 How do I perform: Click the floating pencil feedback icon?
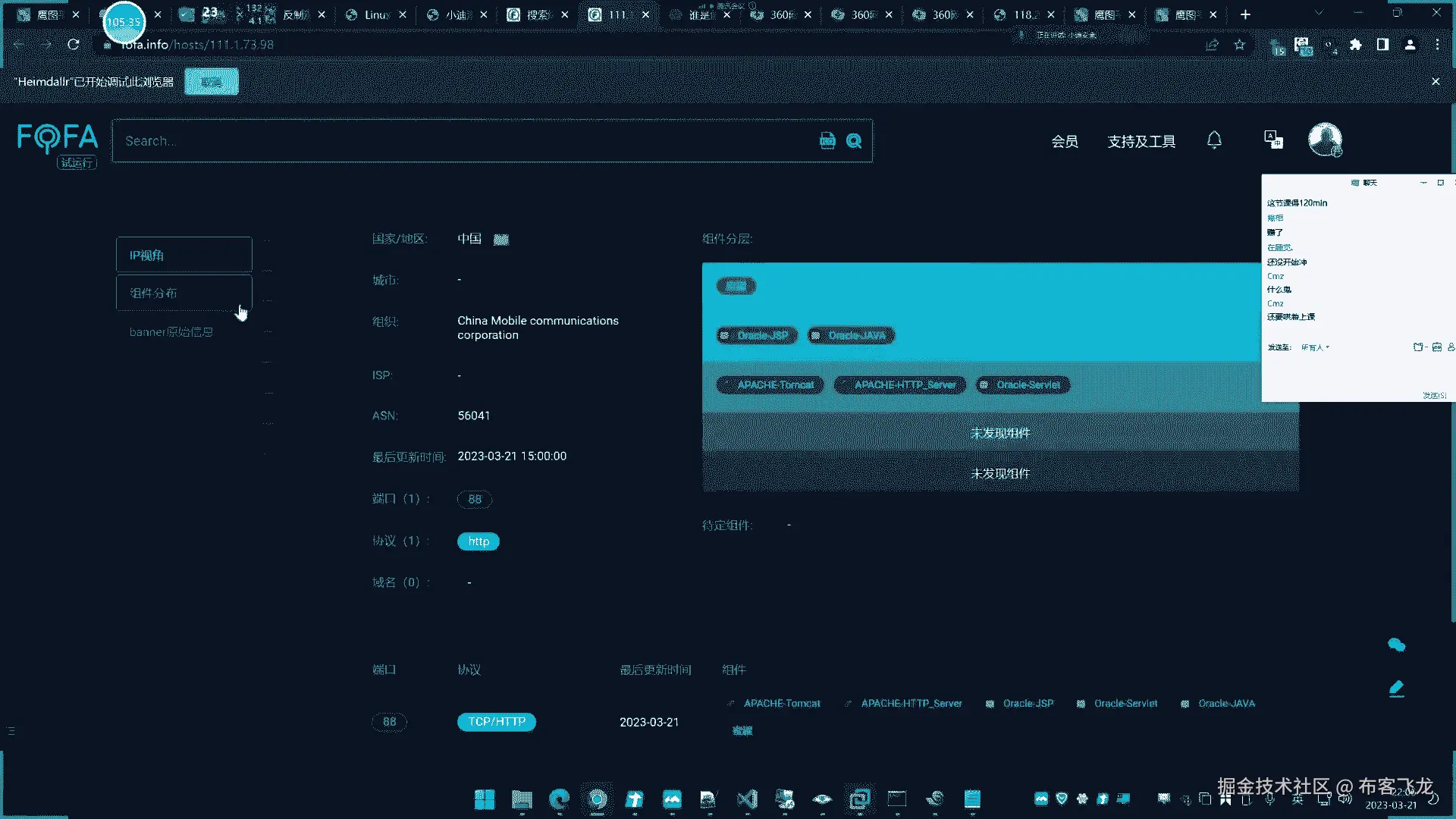pyautogui.click(x=1396, y=689)
